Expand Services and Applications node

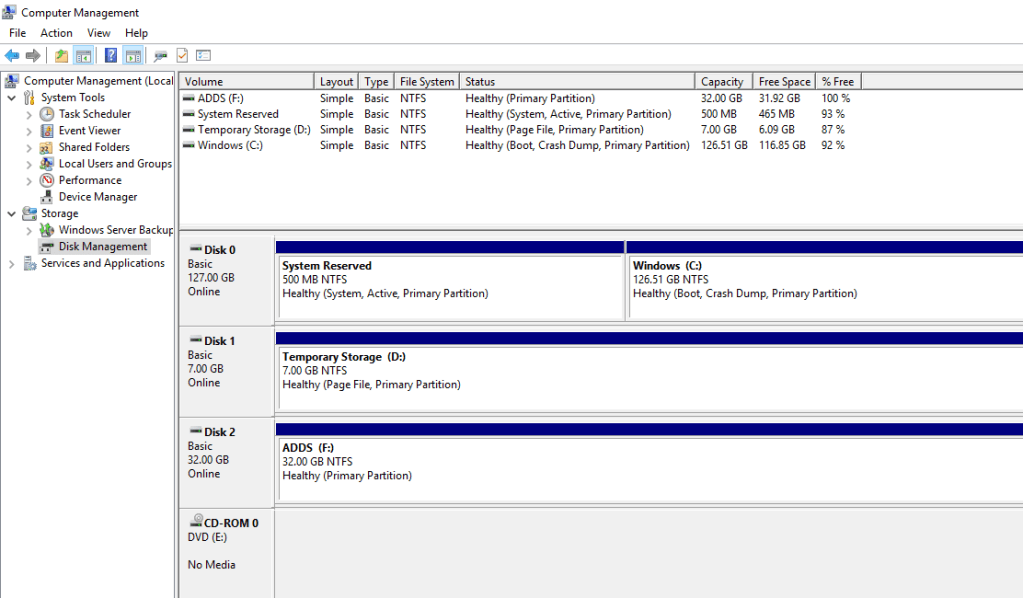12,264
